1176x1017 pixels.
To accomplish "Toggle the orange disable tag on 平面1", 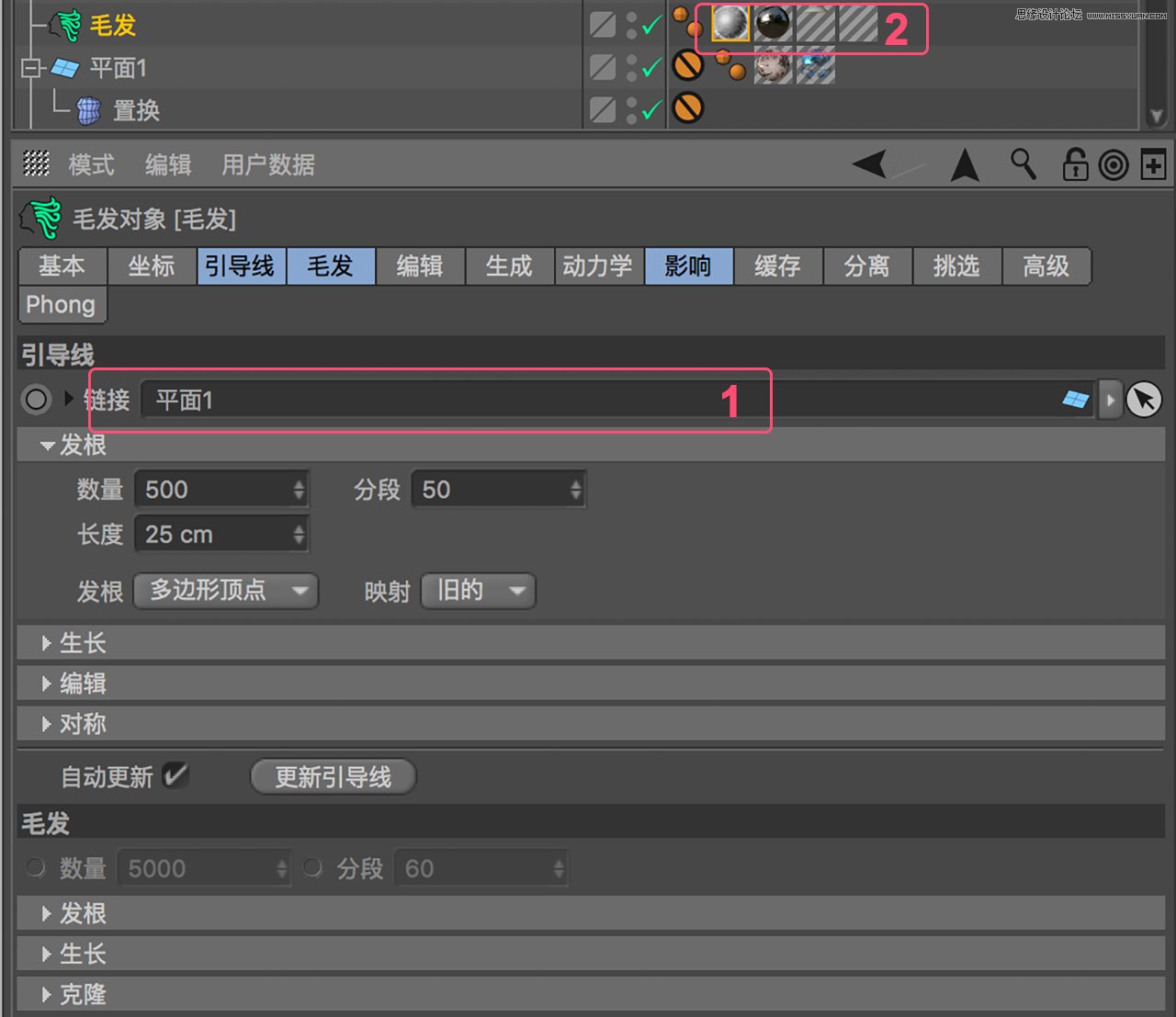I will (x=689, y=65).
